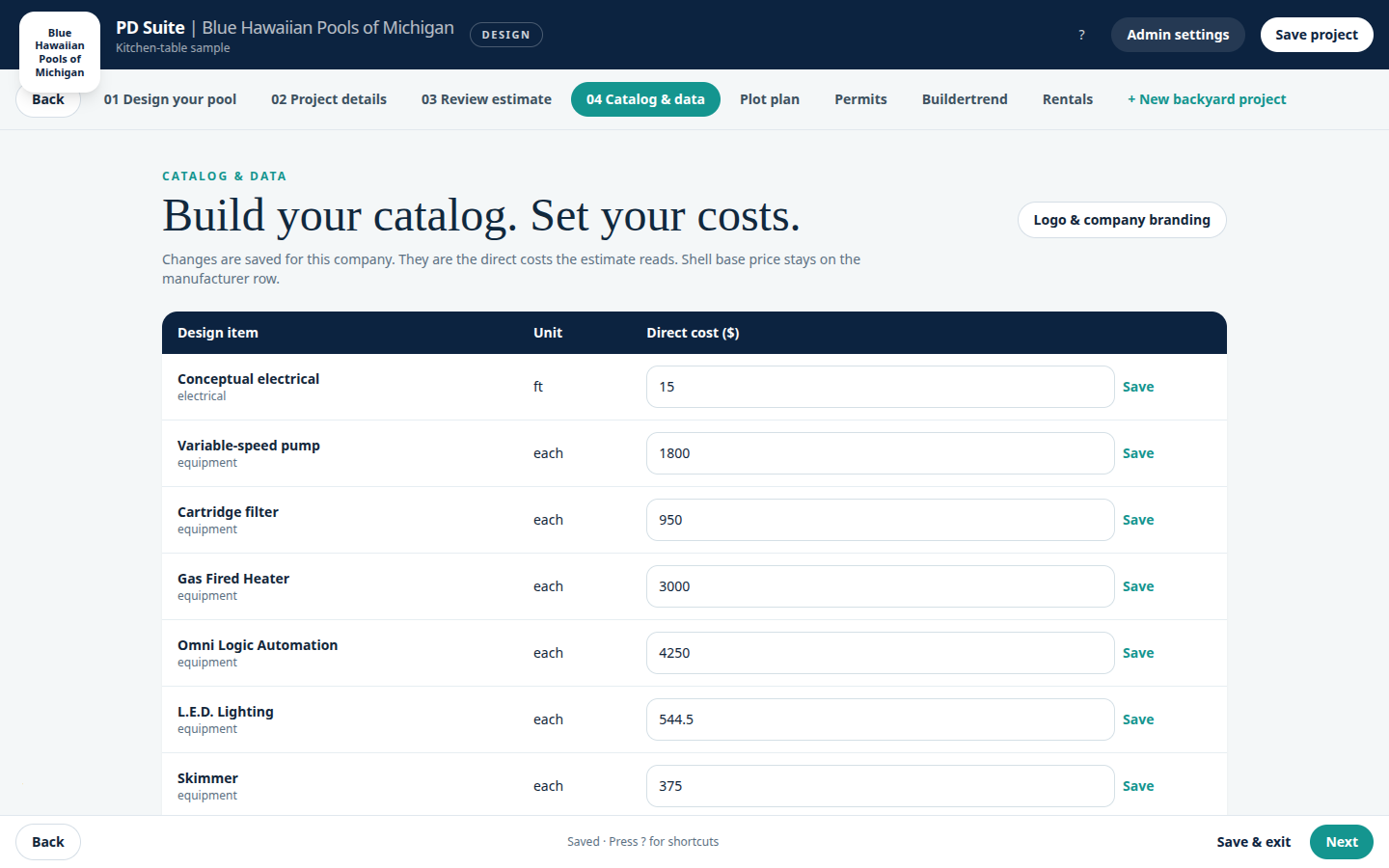
Task: Switch to 03 Review estimate tab
Action: tap(486, 99)
